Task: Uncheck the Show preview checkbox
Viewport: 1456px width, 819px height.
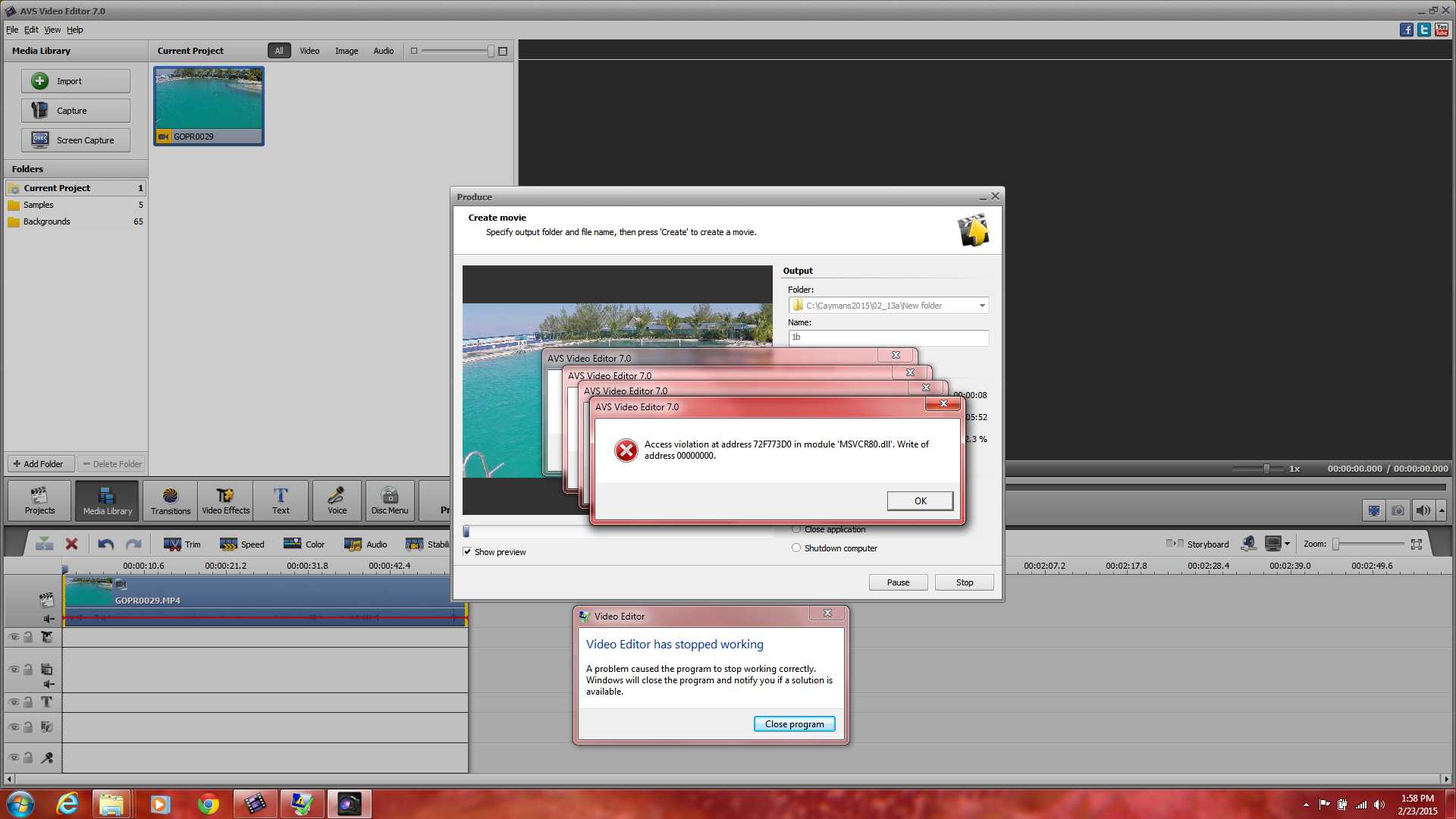Action: 467,551
